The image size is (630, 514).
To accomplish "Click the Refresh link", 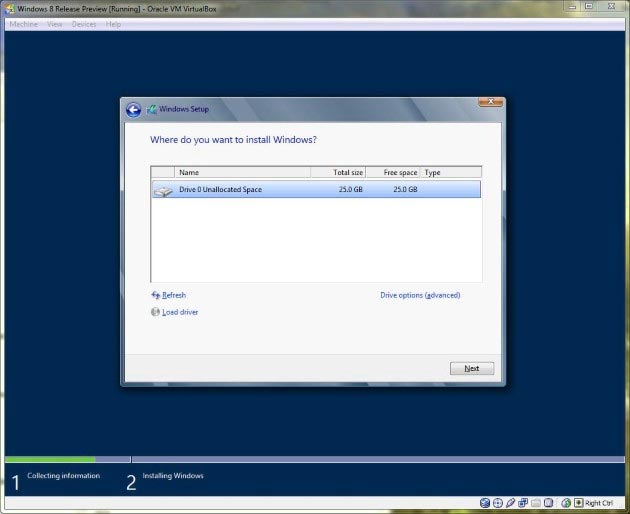I will (173, 295).
